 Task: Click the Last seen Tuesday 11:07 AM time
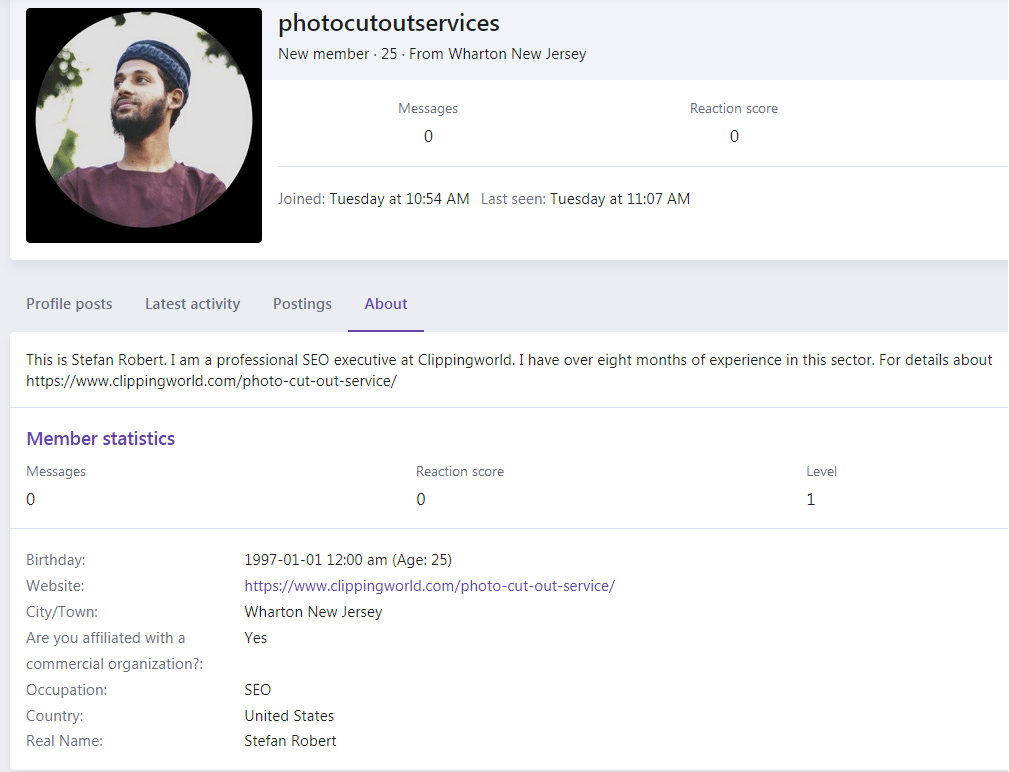pos(620,199)
